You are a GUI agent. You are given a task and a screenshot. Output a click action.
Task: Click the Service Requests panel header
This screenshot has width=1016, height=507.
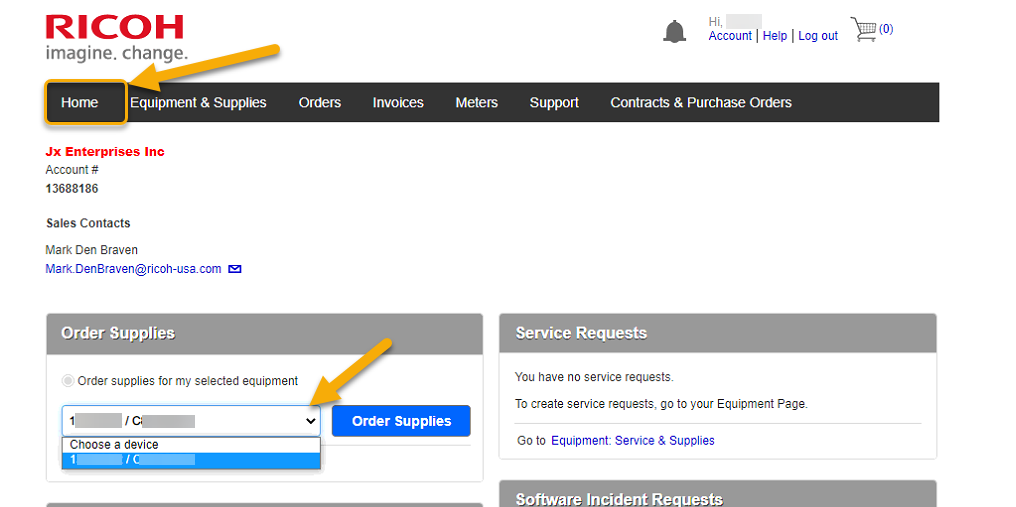pos(718,333)
